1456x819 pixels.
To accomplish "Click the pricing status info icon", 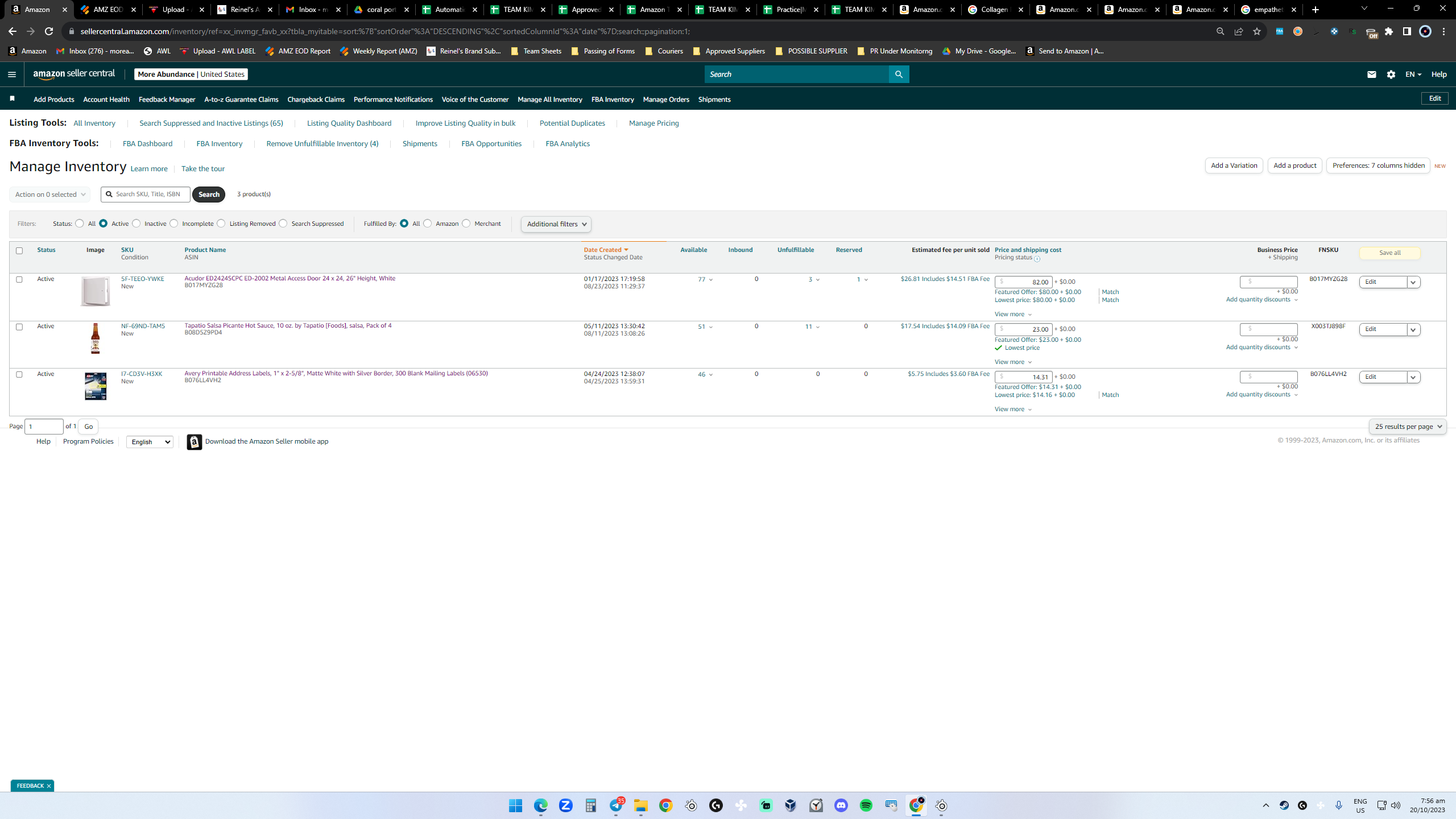I will pyautogui.click(x=1037, y=259).
